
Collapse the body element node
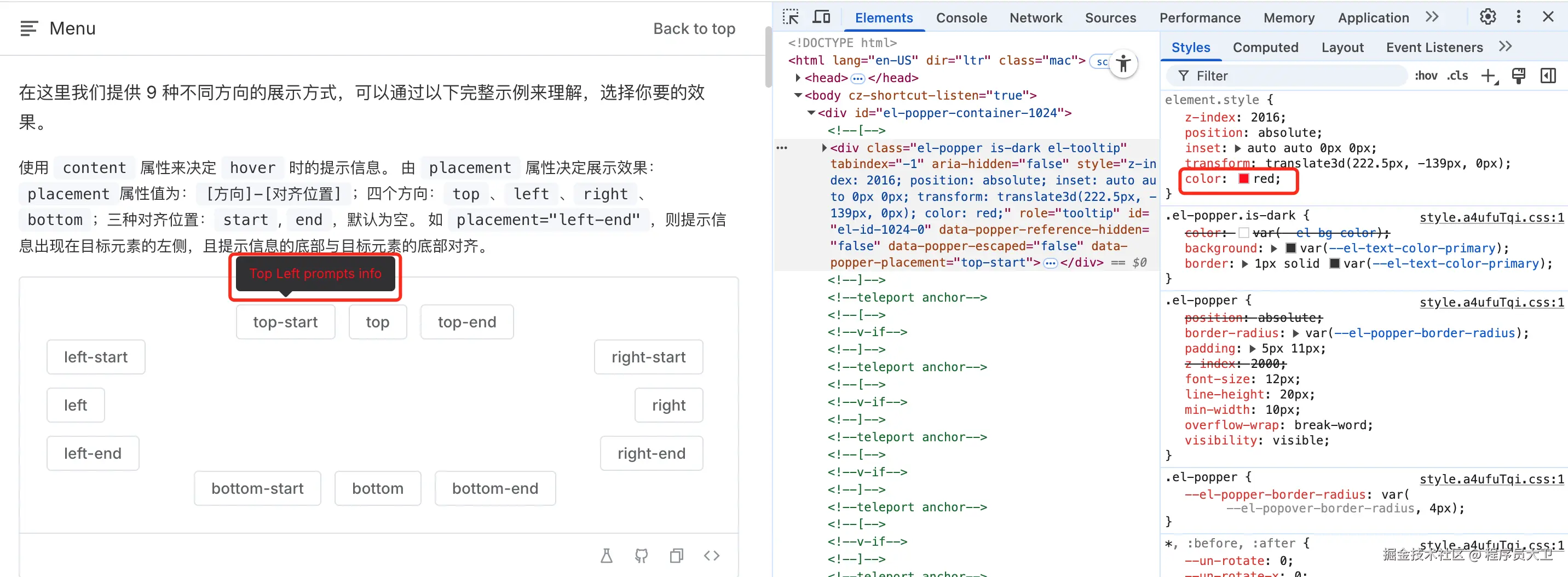pyautogui.click(x=797, y=96)
